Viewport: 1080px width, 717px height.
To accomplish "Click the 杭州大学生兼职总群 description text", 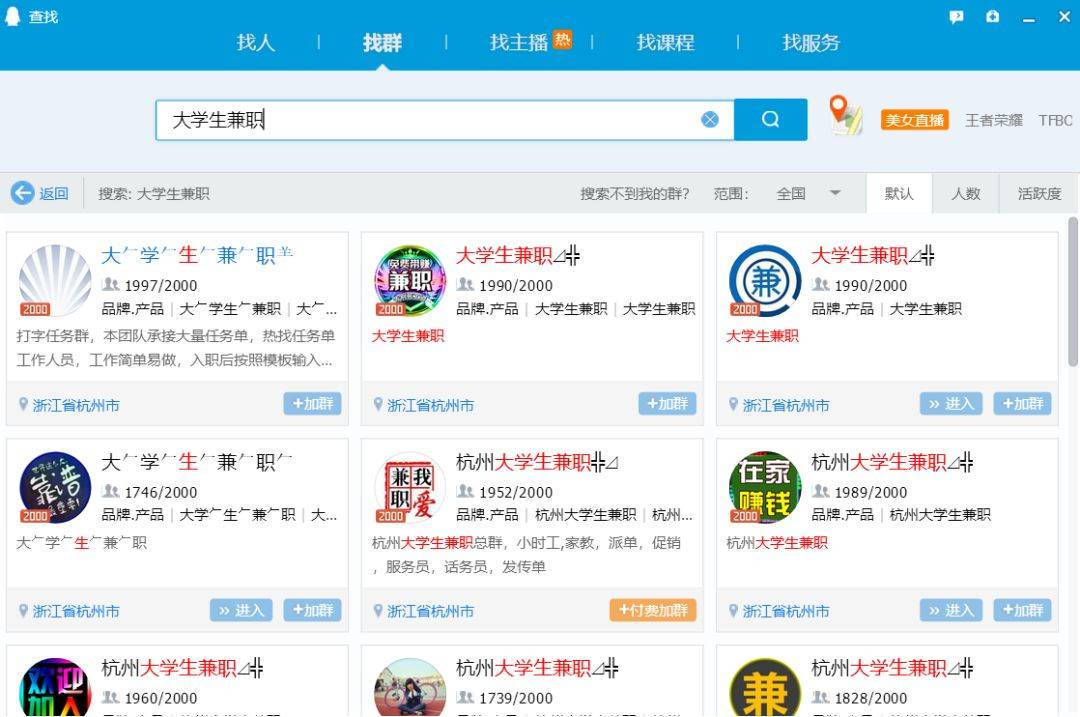I will click(x=527, y=554).
